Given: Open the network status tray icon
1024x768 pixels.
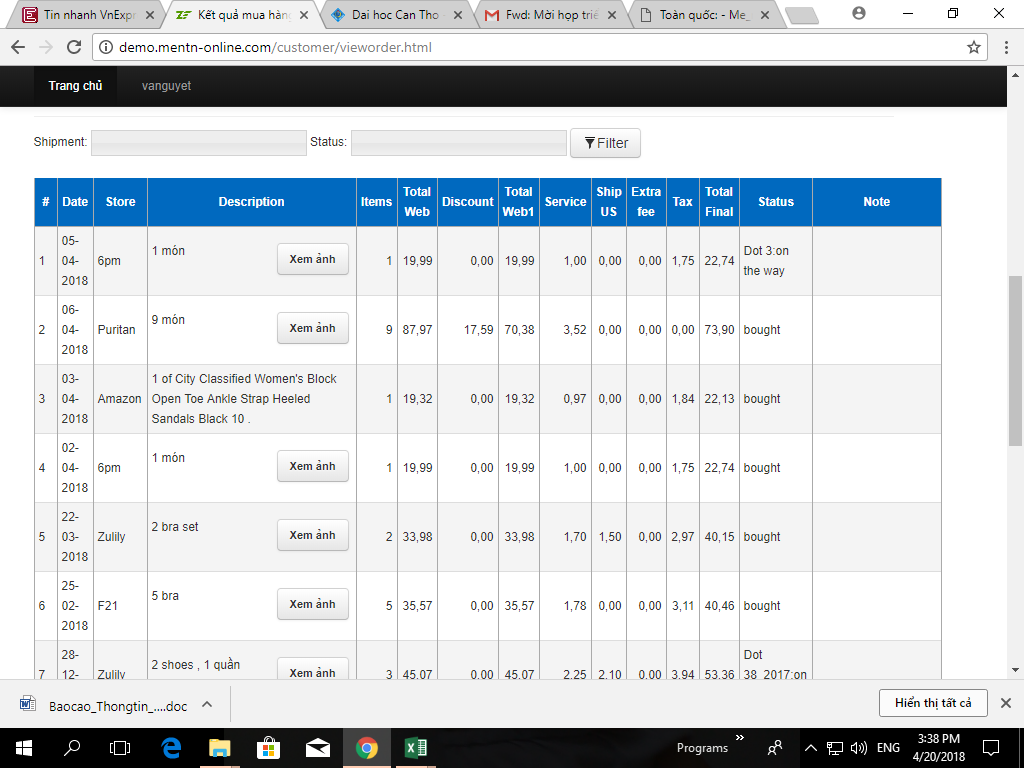Looking at the screenshot, I should click(x=835, y=748).
